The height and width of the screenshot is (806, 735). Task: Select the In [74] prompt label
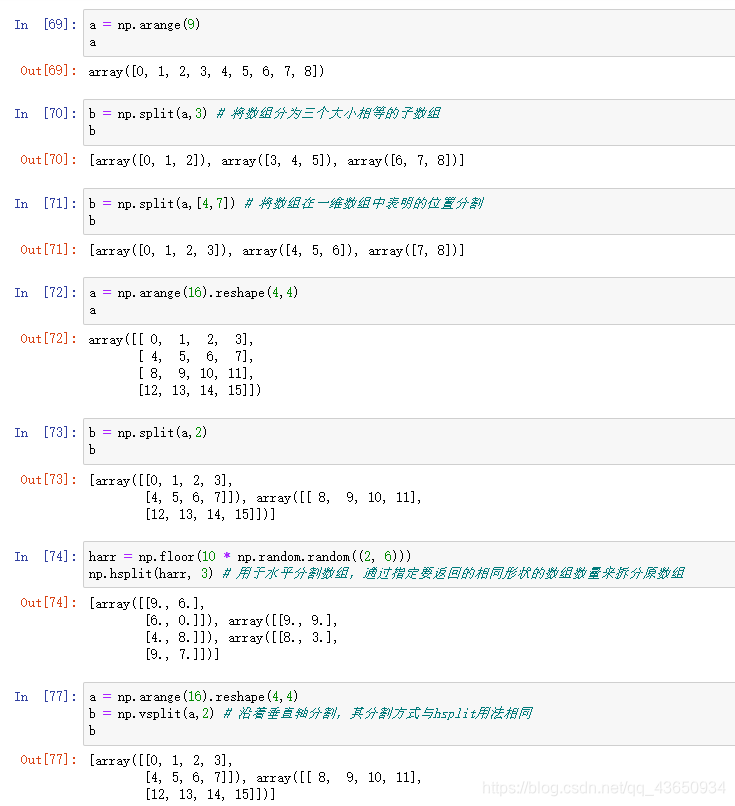click(46, 556)
